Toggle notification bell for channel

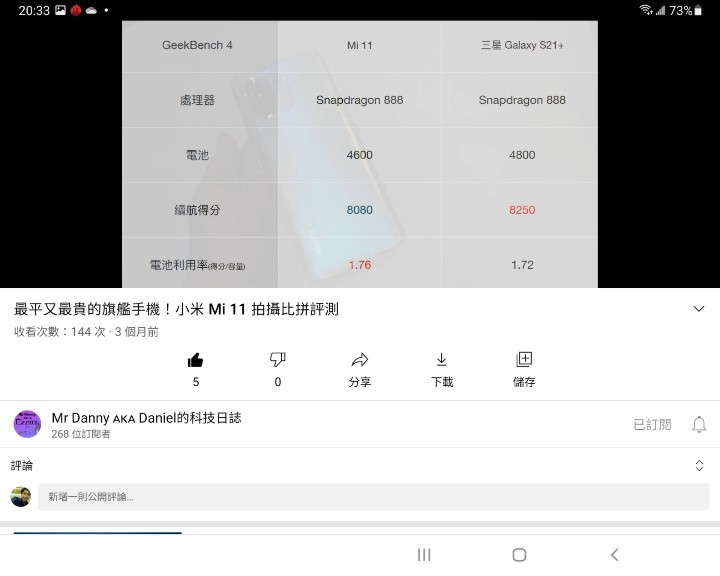coord(699,424)
